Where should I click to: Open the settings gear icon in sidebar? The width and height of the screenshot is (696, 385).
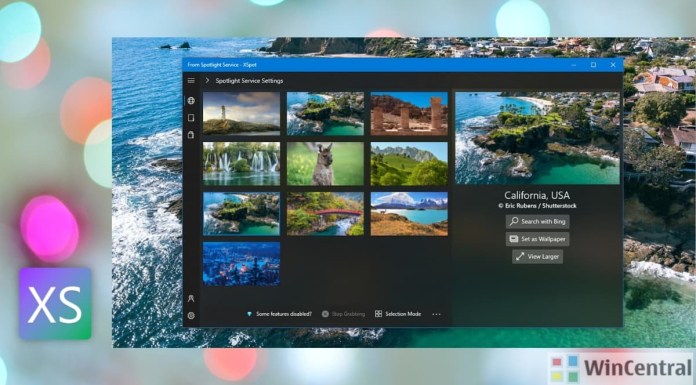pos(191,316)
